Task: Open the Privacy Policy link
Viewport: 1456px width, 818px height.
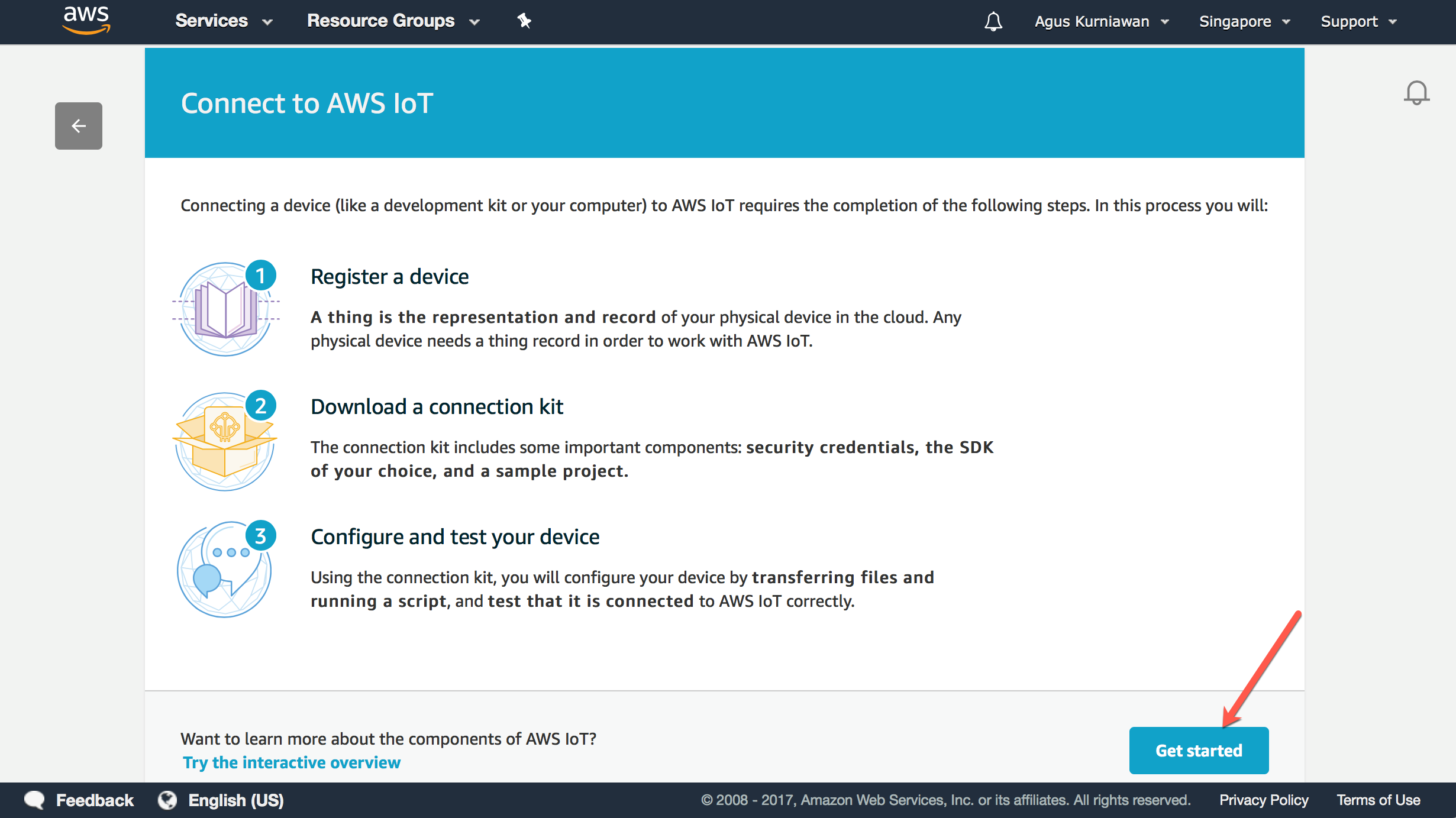Action: [1264, 800]
